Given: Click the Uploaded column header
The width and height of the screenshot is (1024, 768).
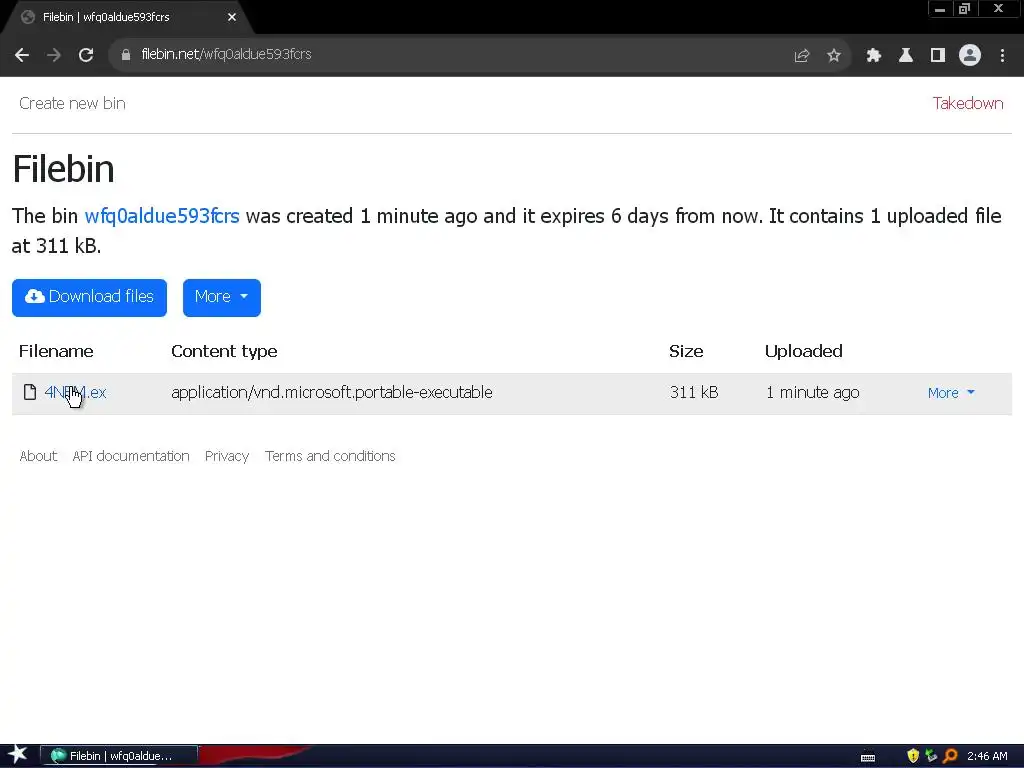Looking at the screenshot, I should click(803, 351).
